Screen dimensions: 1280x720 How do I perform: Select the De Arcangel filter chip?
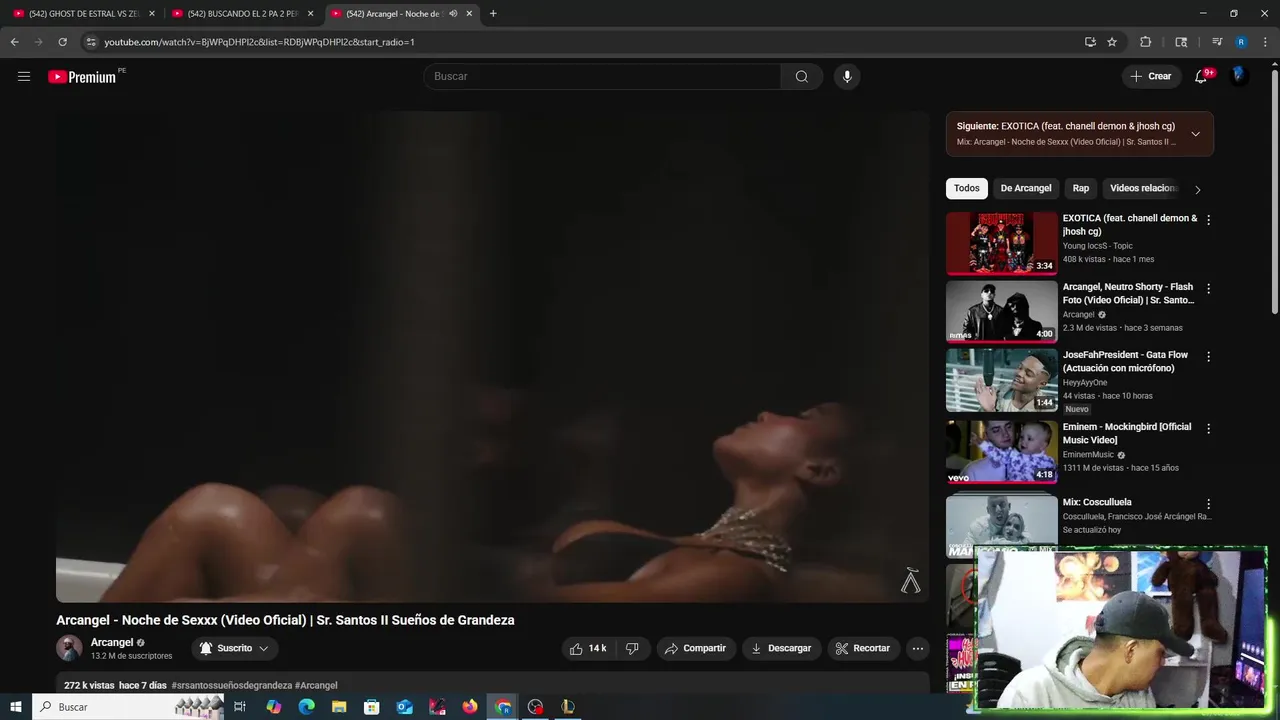point(1026,188)
